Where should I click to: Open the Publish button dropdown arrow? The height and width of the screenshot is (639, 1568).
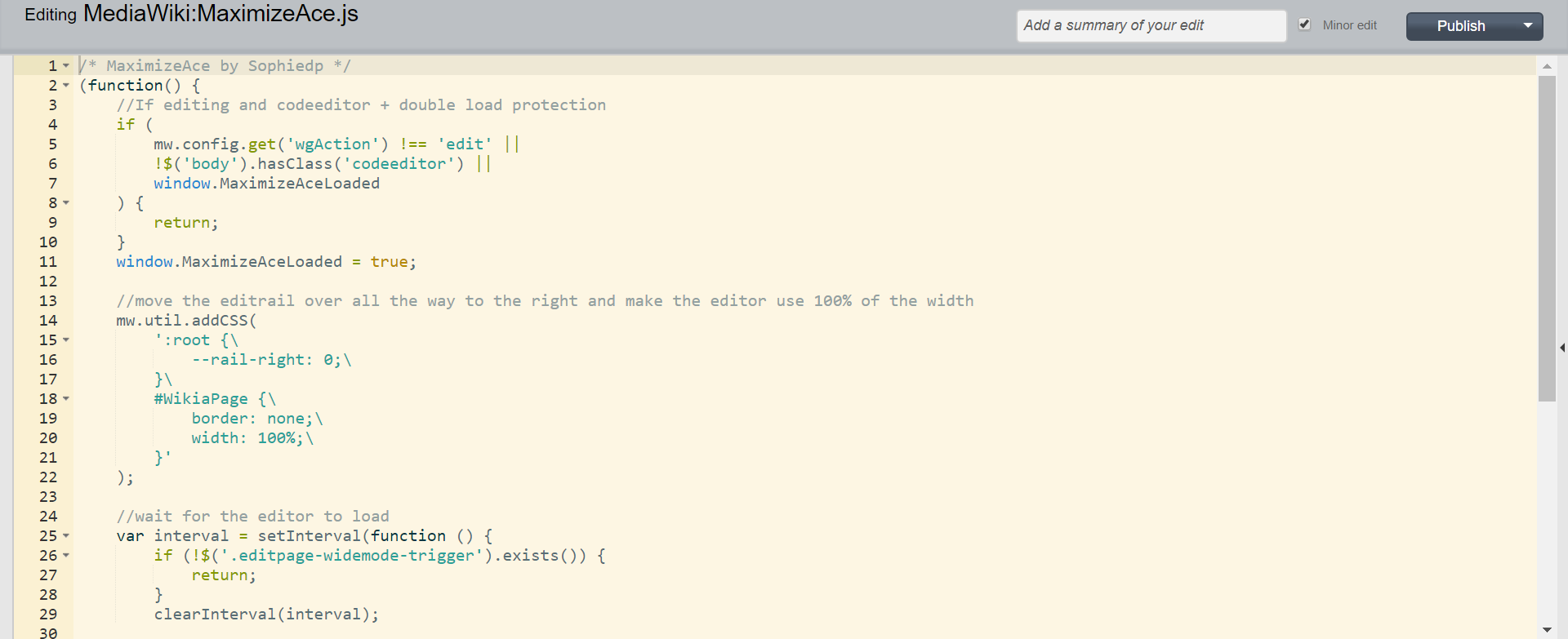pos(1528,25)
